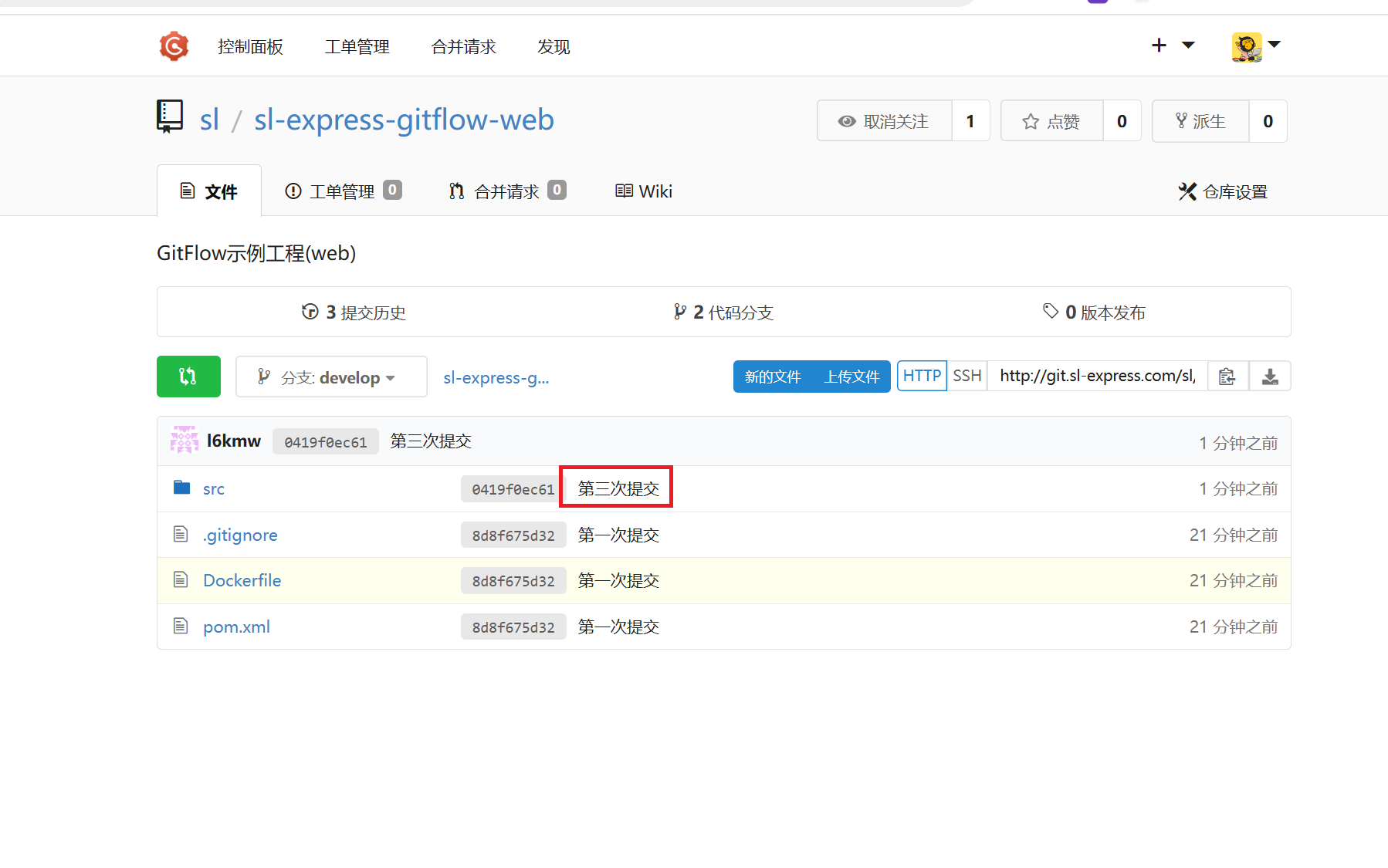Download repository archive icon
This screenshot has height=868, width=1388.
coord(1270,376)
